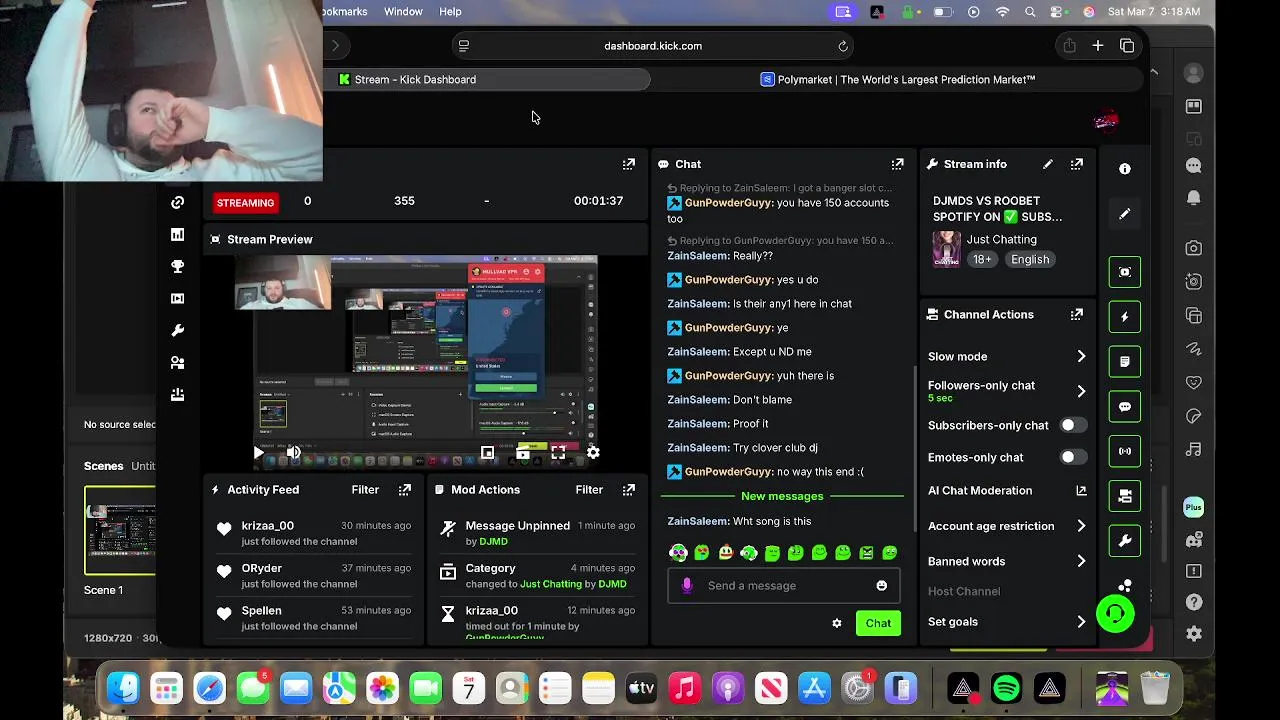Pop out the Chat panel

point(897,164)
